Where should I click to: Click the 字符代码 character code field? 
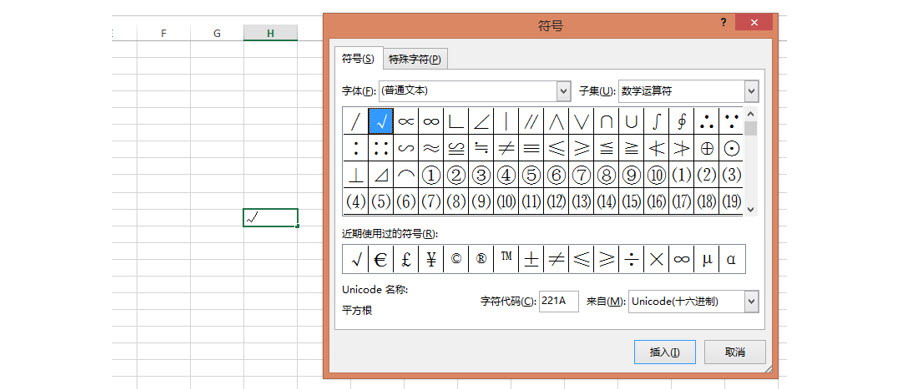(558, 301)
